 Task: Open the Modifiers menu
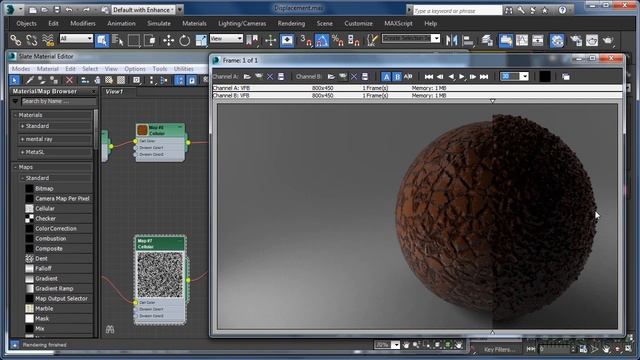(x=83, y=23)
